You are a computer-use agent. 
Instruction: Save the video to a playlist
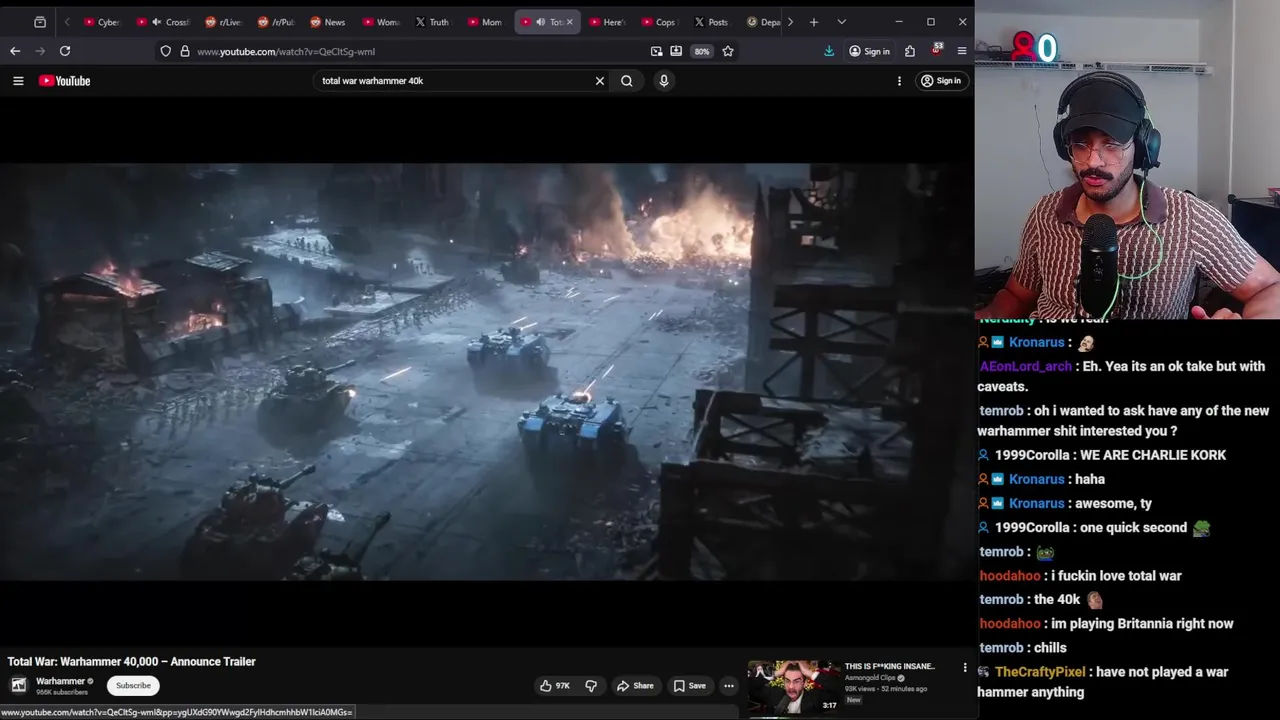coord(690,686)
